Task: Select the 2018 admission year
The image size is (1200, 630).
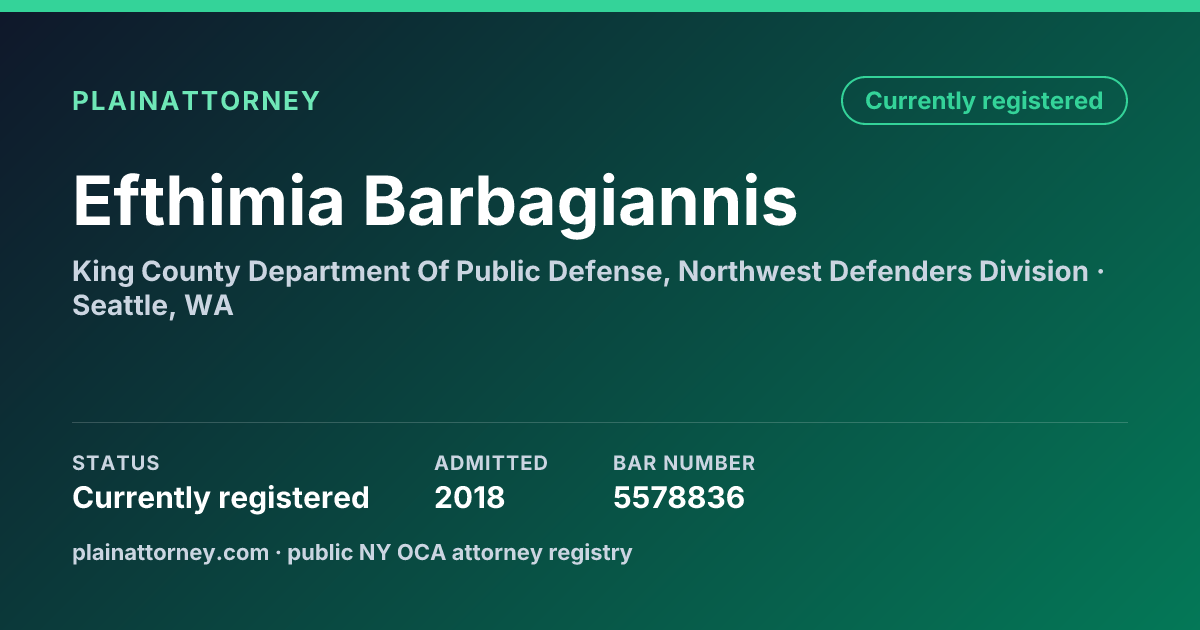Action: [x=470, y=497]
